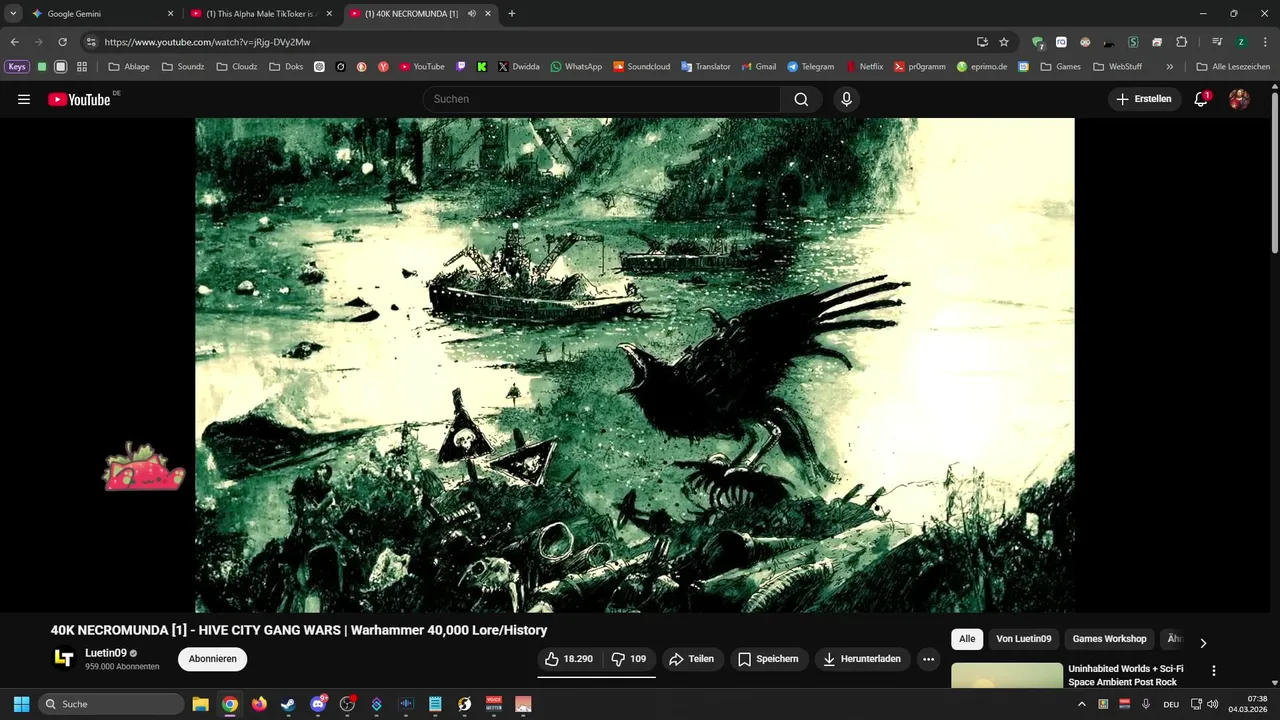1280x720 pixels.
Task: Open Chrome three-dot menu
Action: point(1264,42)
